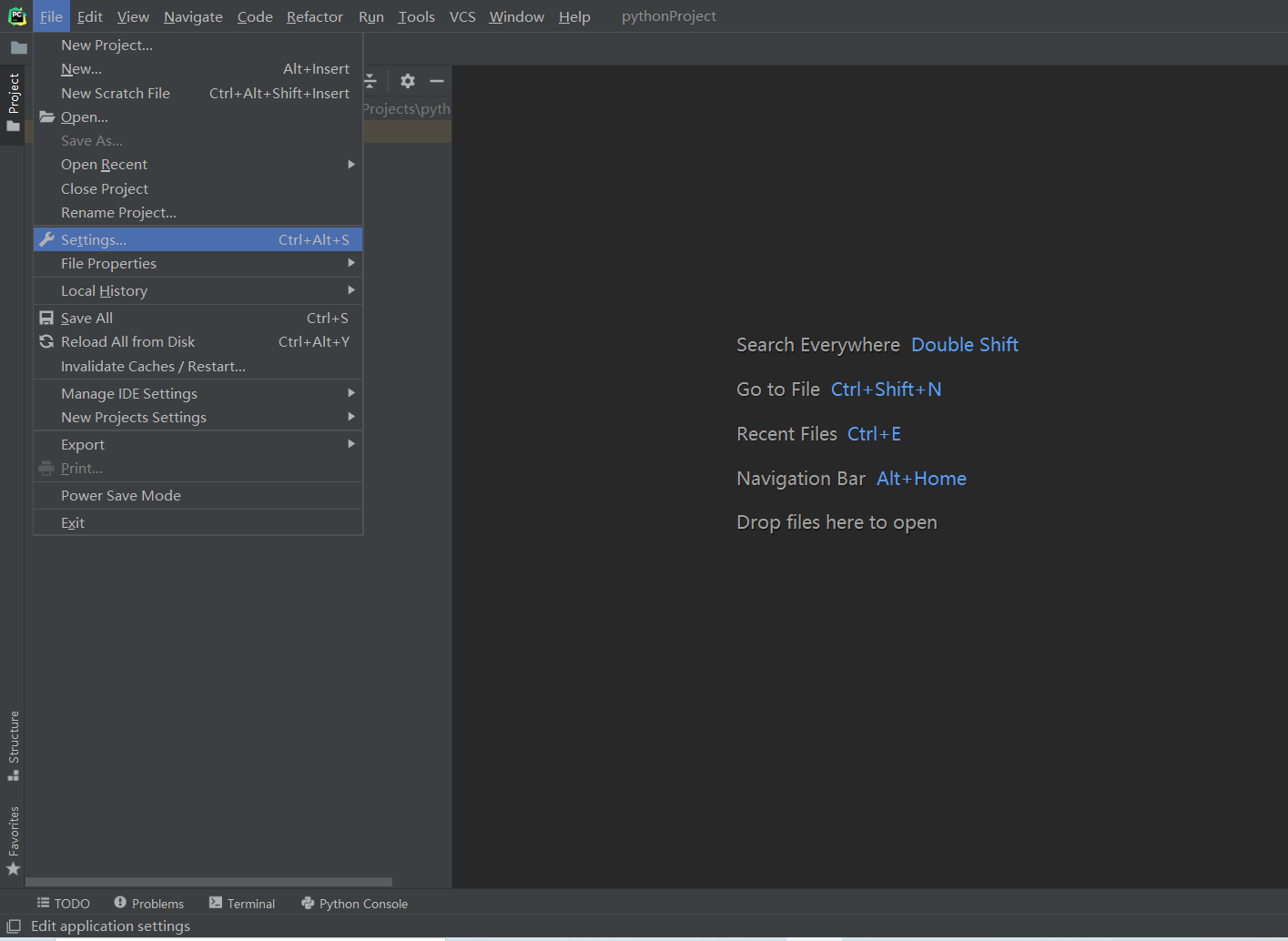
Task: Click pythonProject title text
Action: tap(669, 16)
